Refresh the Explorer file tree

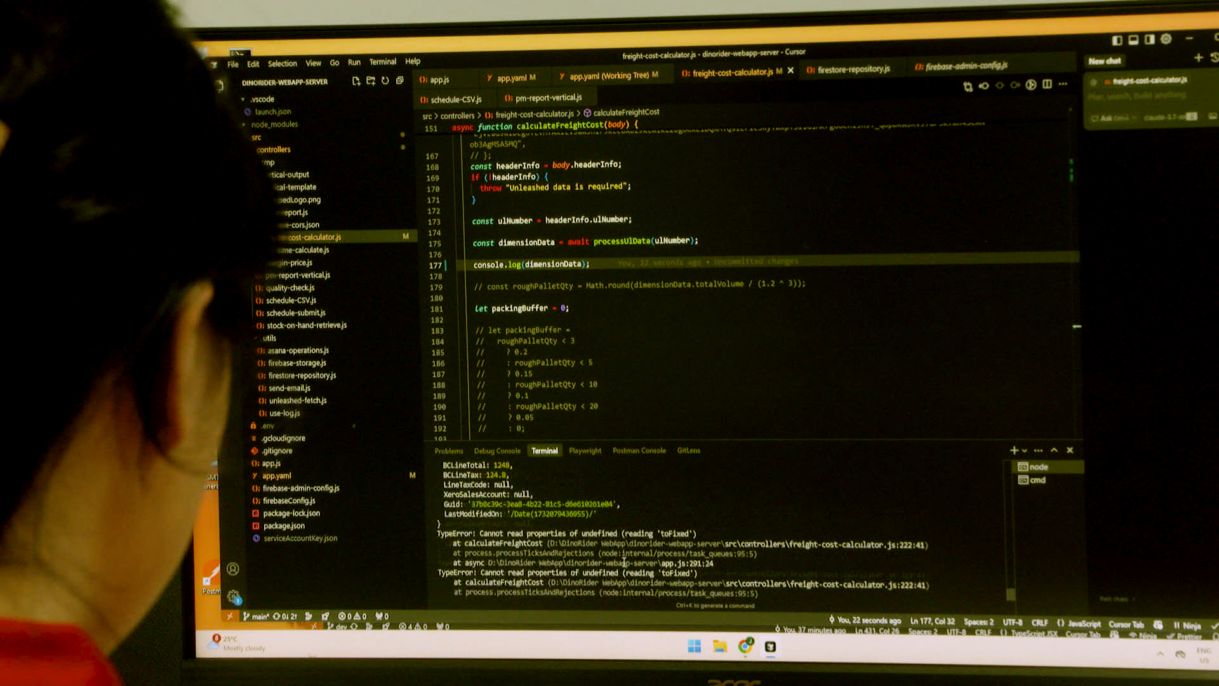(385, 81)
